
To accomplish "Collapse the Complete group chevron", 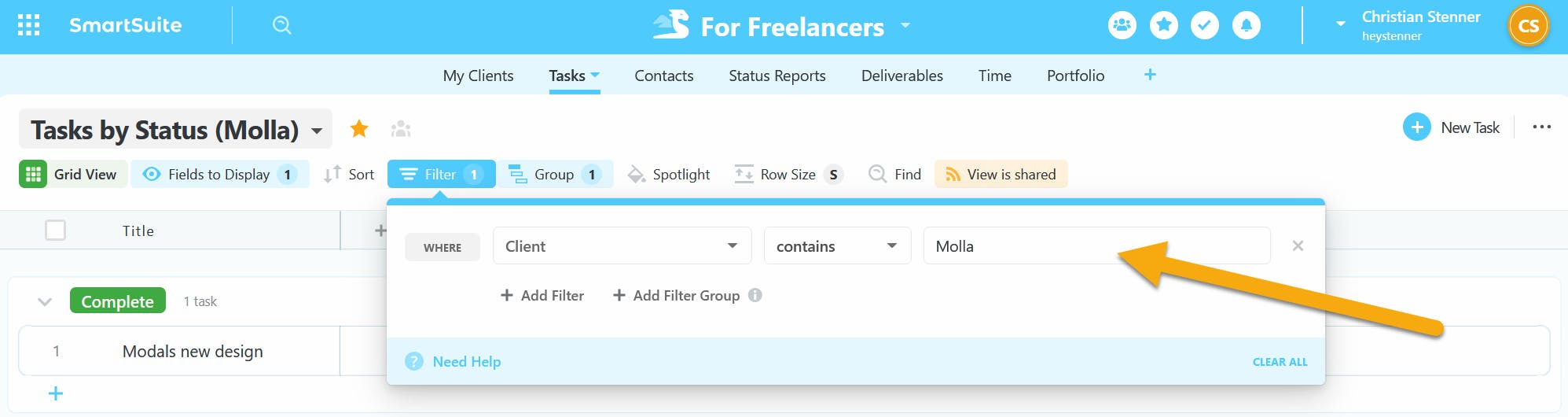I will tap(45, 301).
